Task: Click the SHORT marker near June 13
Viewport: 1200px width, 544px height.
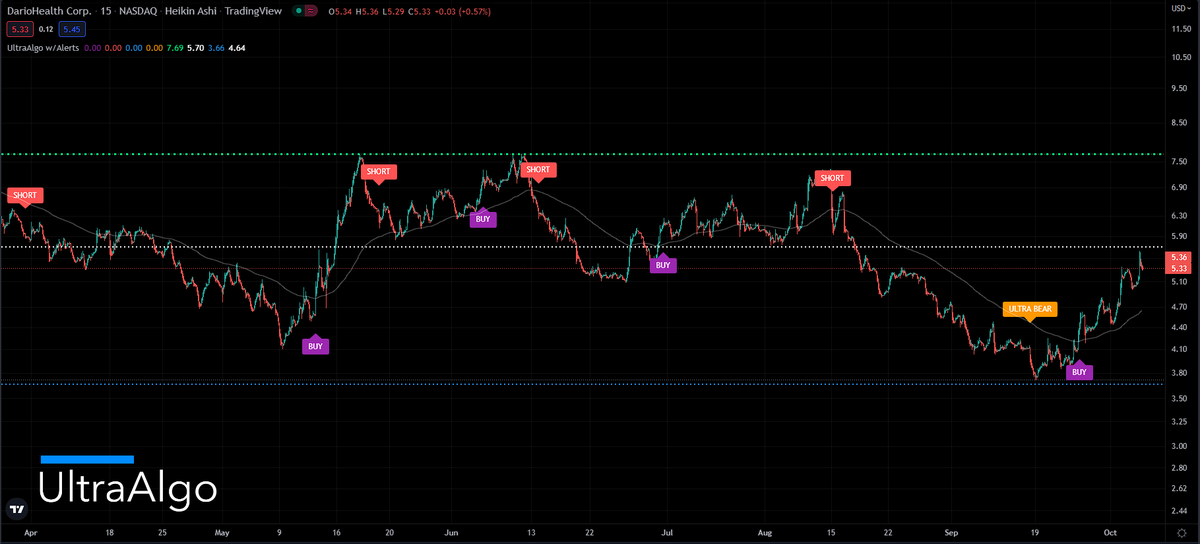Action: 538,170
